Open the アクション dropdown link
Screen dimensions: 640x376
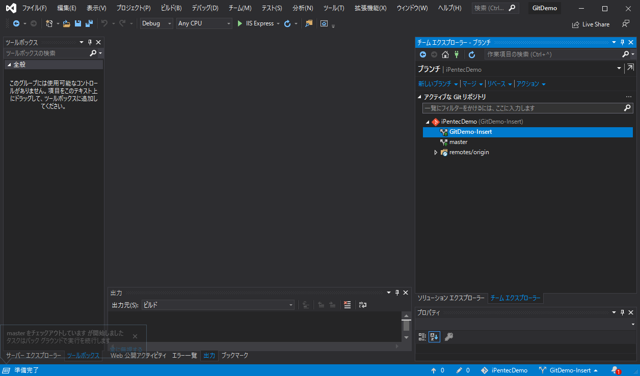pyautogui.click(x=530, y=84)
